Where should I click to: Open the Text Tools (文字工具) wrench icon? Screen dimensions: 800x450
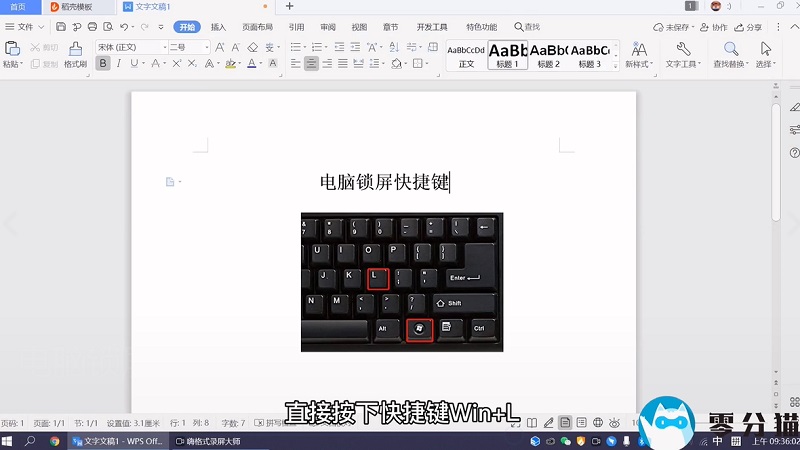(x=684, y=50)
